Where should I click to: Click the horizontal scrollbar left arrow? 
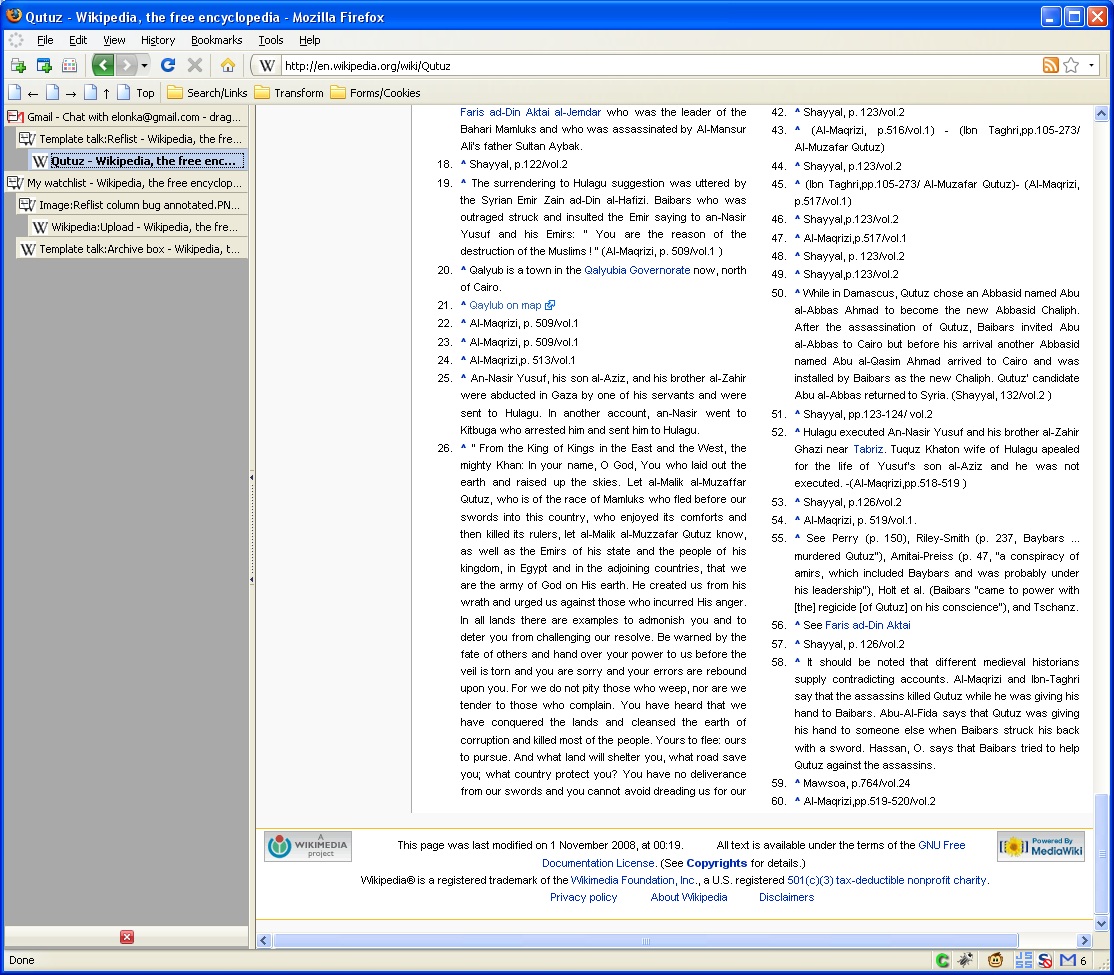pos(264,940)
